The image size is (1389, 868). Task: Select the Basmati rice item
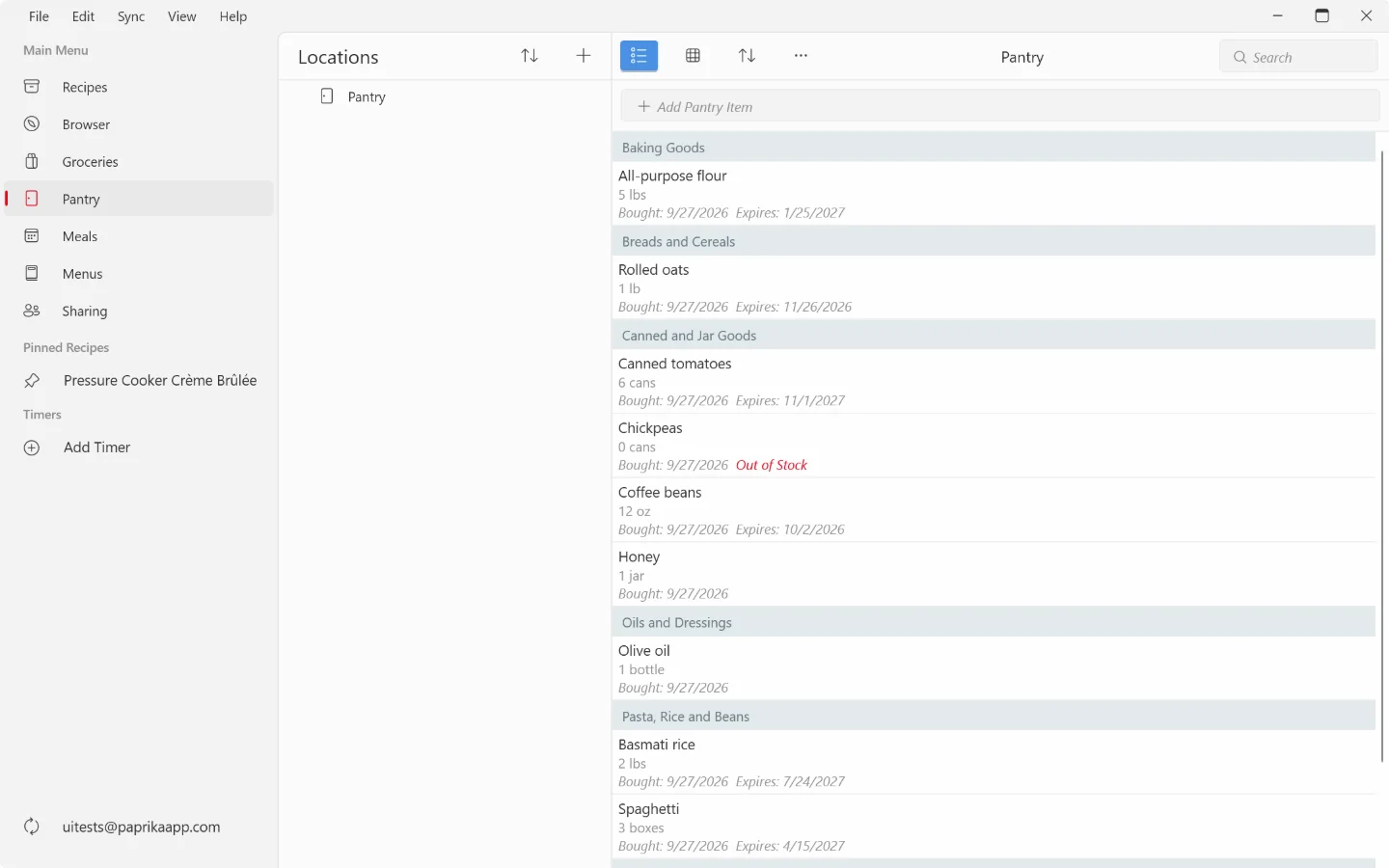(994, 762)
